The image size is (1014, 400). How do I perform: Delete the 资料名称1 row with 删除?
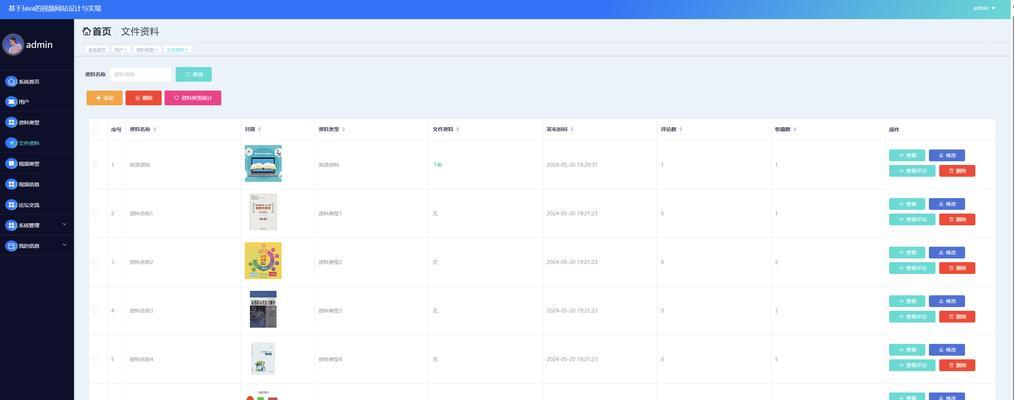[x=957, y=219]
